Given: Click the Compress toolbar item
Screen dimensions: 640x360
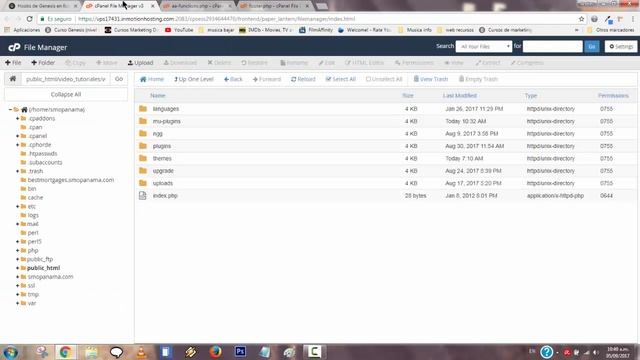Looking at the screenshot, I should [527, 63].
